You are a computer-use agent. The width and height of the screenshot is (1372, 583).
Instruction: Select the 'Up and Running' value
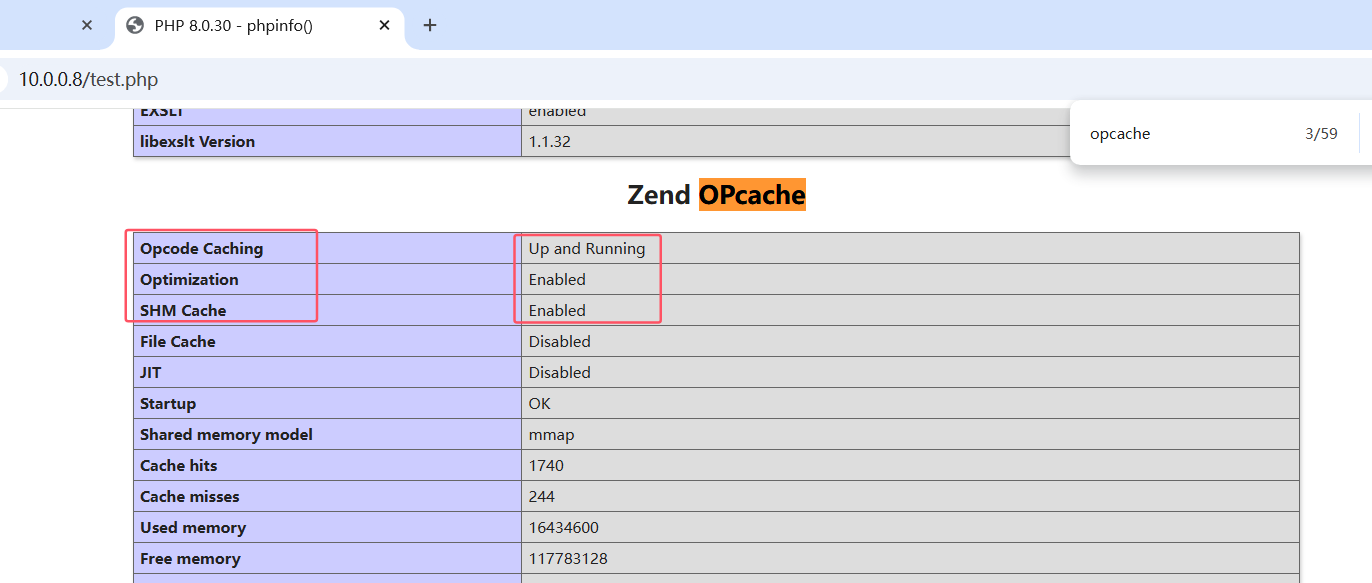(x=587, y=248)
